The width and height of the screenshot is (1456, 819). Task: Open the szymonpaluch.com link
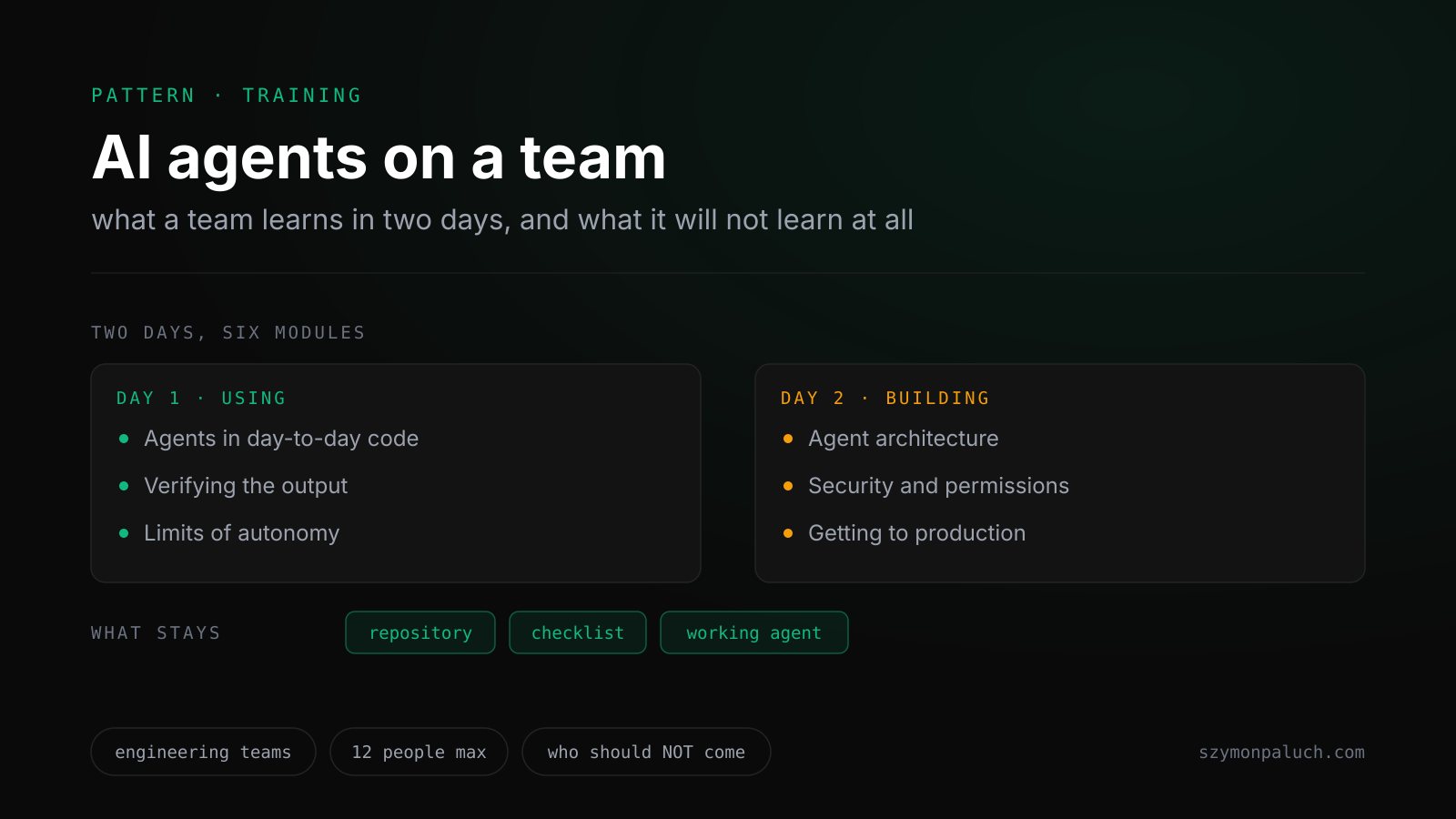[1281, 753]
